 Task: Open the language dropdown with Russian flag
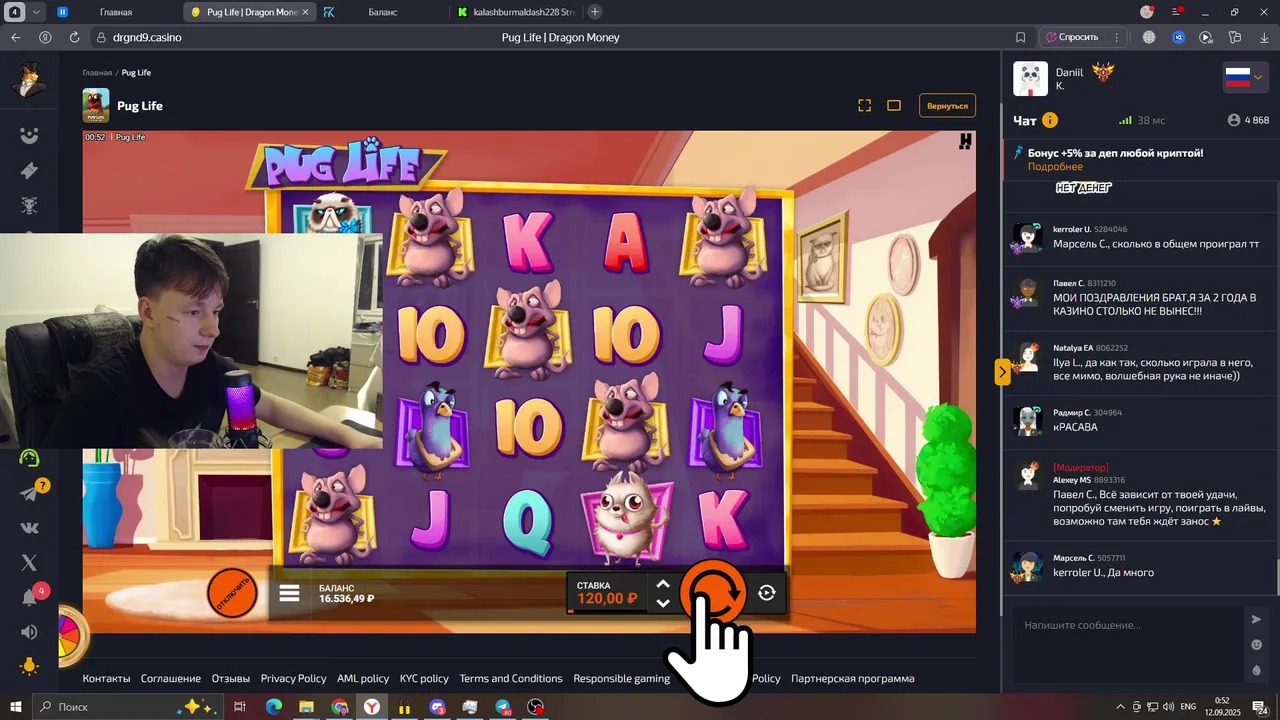pyautogui.click(x=1245, y=77)
